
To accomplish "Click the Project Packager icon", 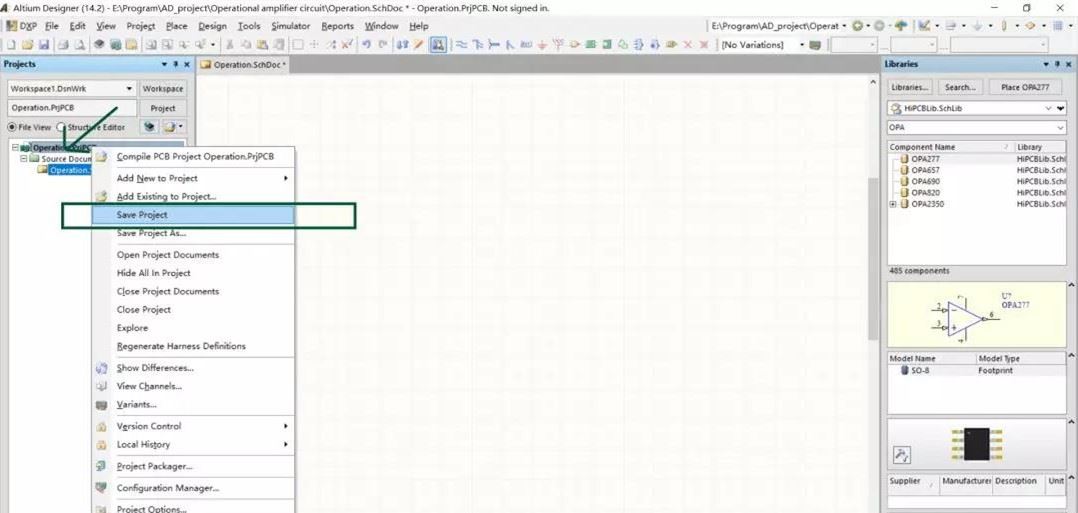I will (101, 467).
